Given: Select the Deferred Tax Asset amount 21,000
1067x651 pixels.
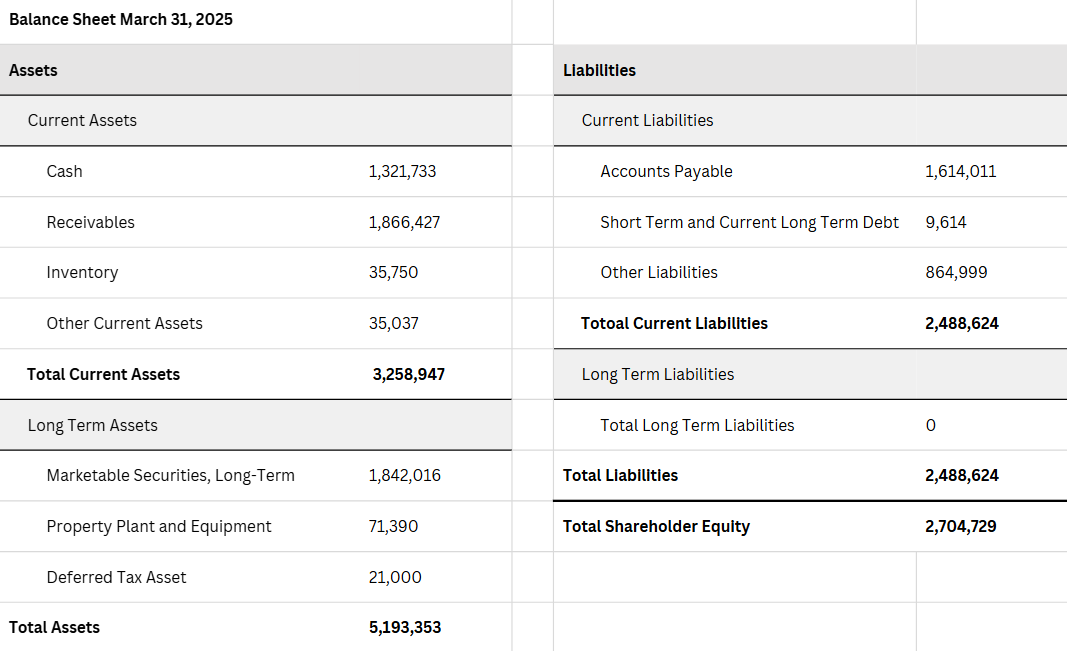Looking at the screenshot, I should 395,578.
